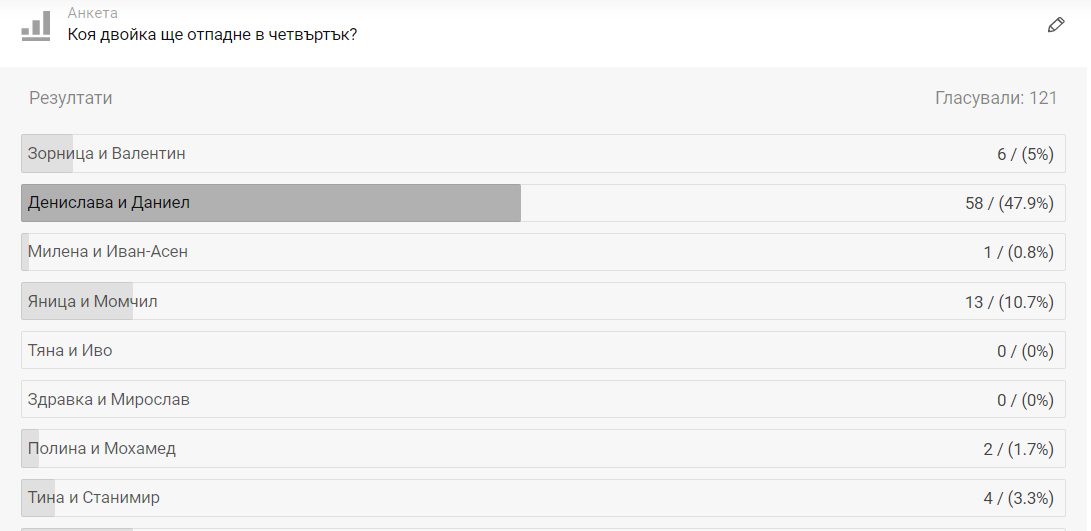The height and width of the screenshot is (531, 1091).
Task: Click the 2 / (1.7%) vote count
Action: [x=1018, y=449]
